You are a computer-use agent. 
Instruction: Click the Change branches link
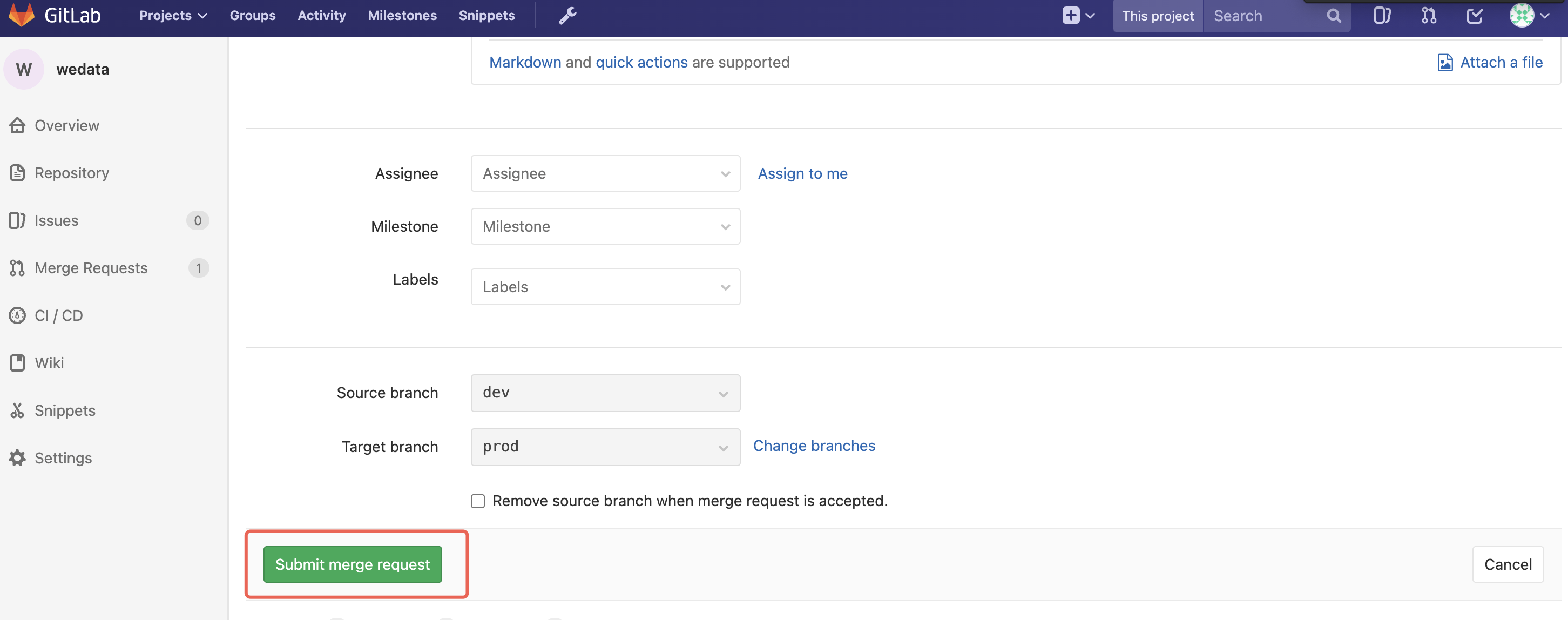pyautogui.click(x=814, y=446)
